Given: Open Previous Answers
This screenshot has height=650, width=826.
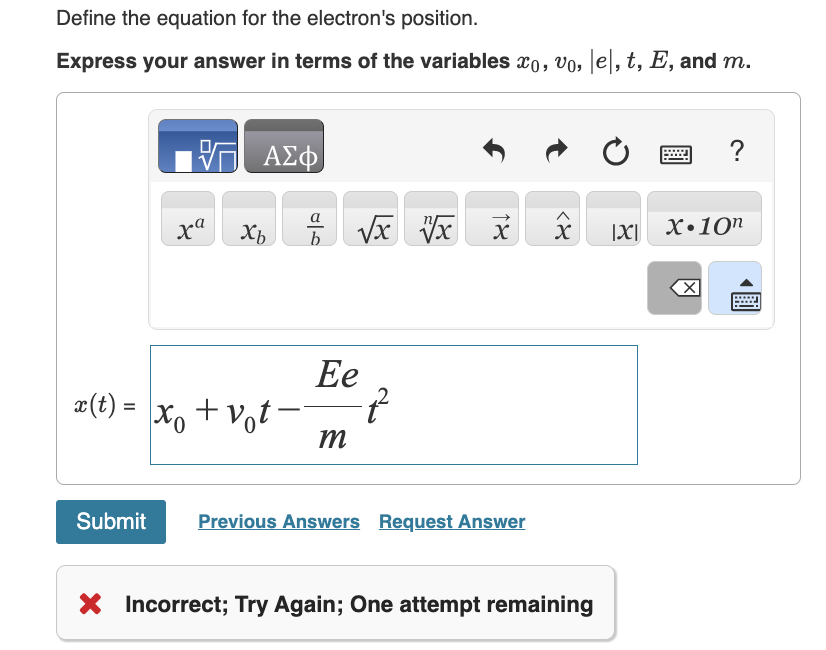Looking at the screenshot, I should (279, 521).
